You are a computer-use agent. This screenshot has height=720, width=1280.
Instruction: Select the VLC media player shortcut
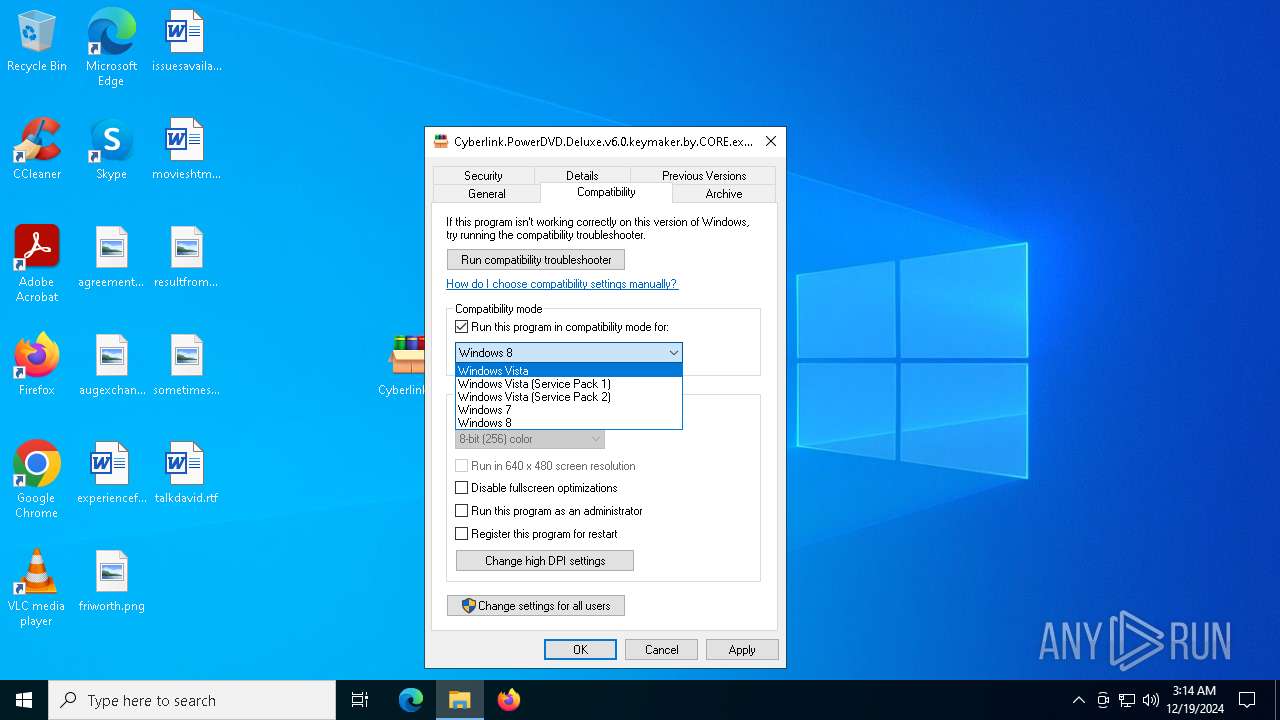point(37,588)
